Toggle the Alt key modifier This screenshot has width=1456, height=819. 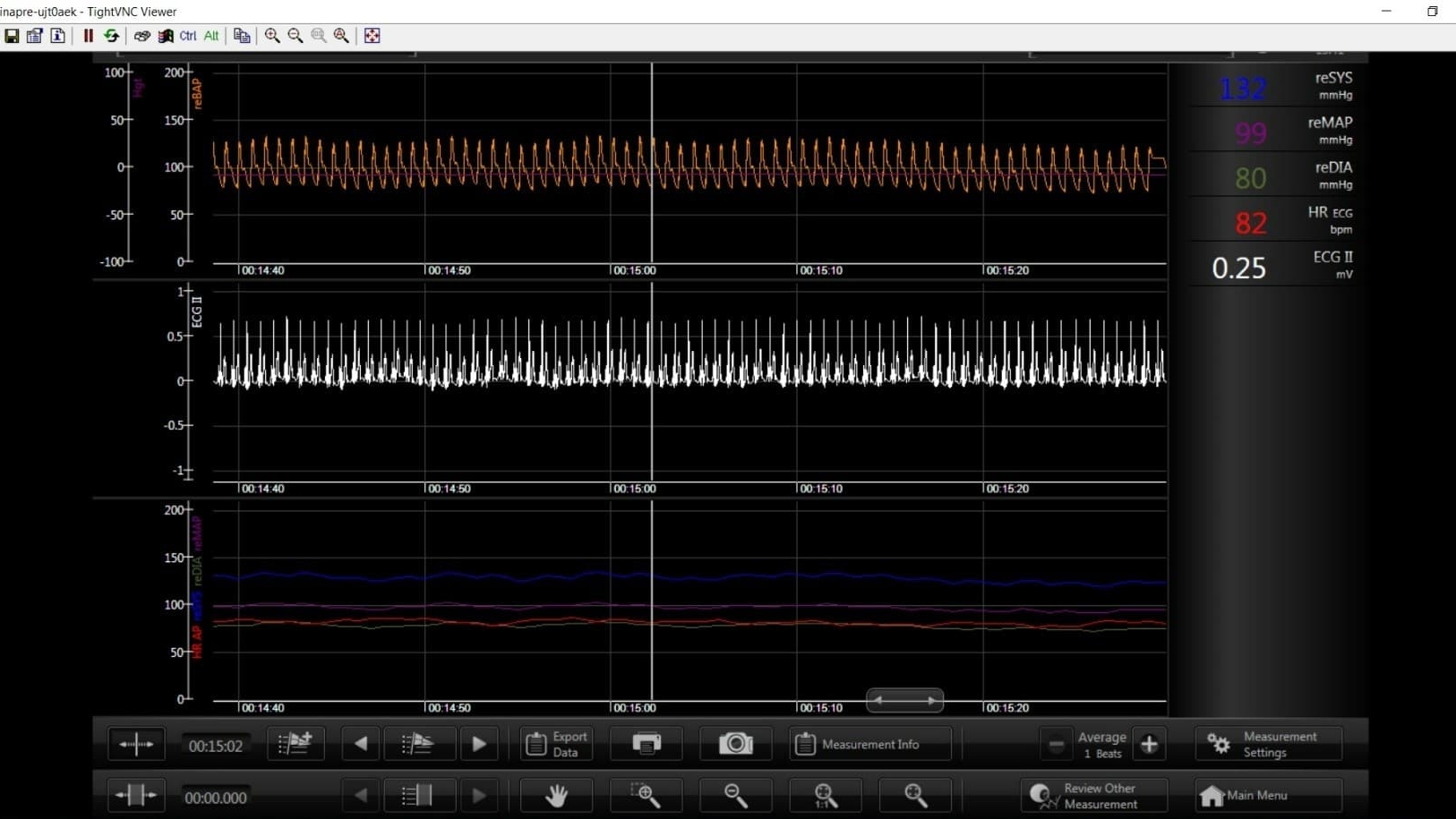210,36
